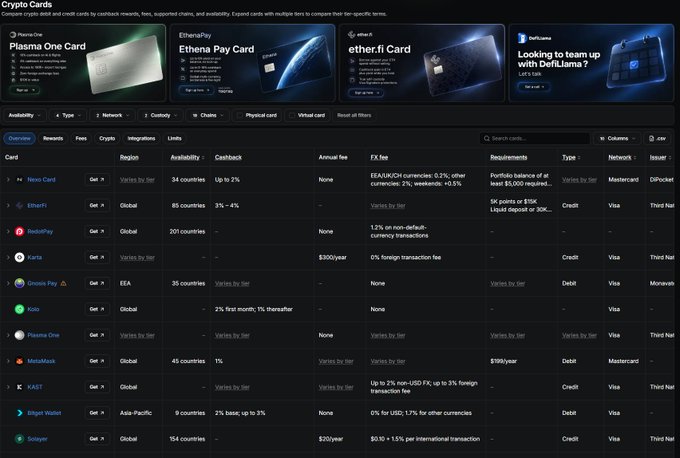
Task: Open the Network filter dropdown
Action: click(x=112, y=115)
